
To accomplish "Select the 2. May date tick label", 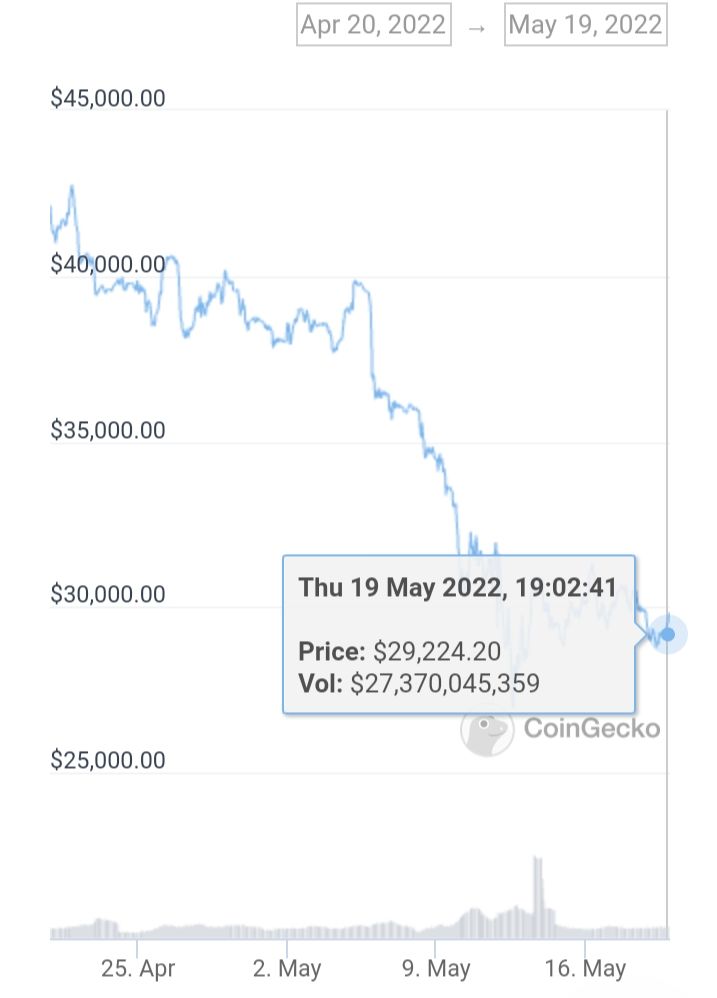I will 287,969.
